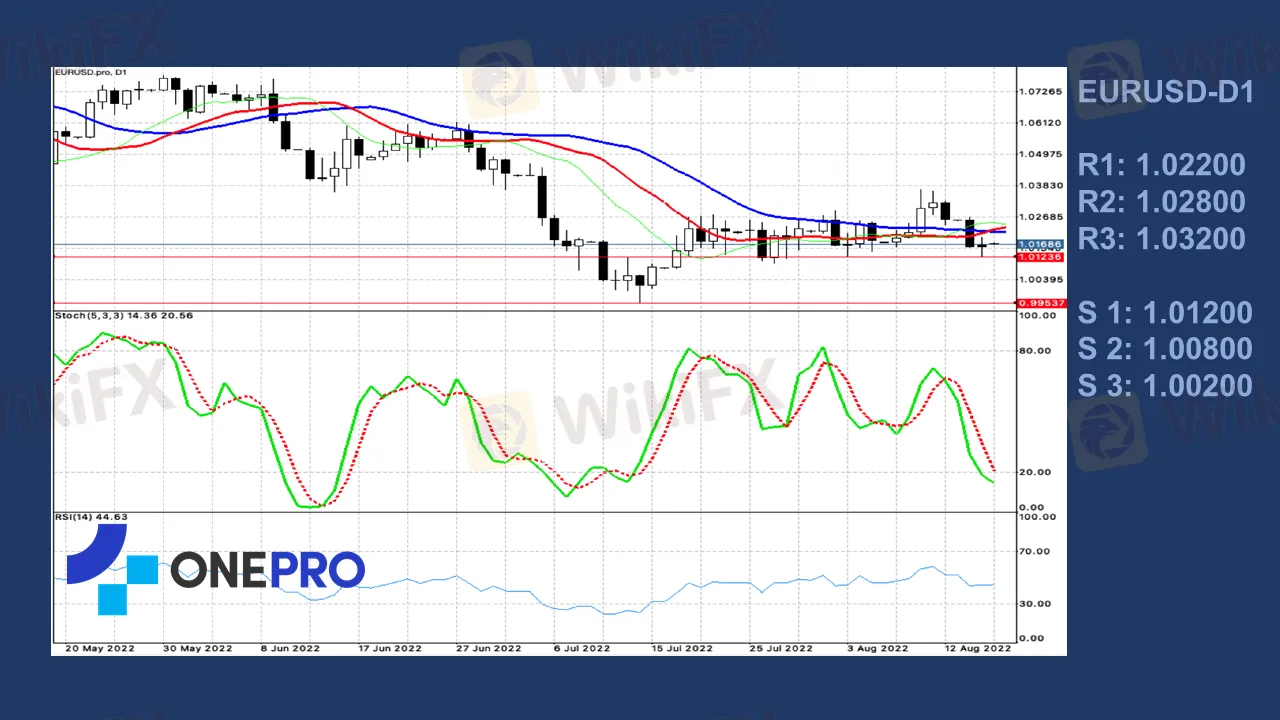
Task: Click the ONEPRO logo square icon
Action: click(x=112, y=570)
